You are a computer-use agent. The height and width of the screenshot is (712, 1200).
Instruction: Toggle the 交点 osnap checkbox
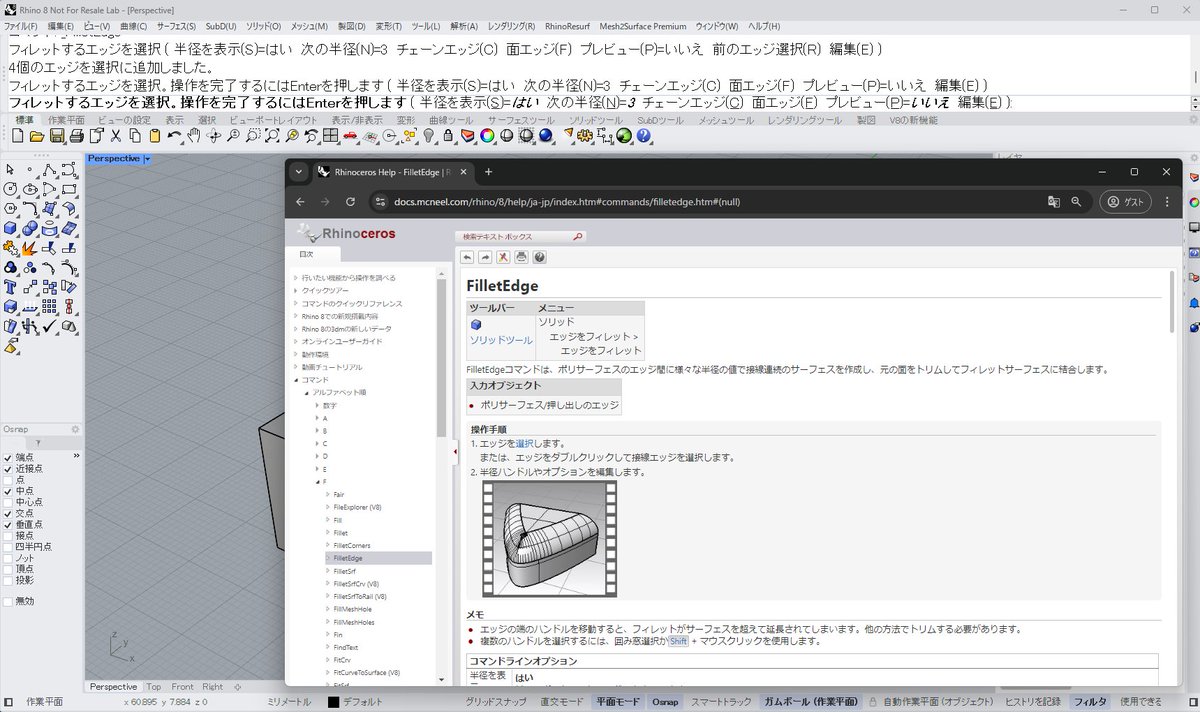[x=8, y=513]
